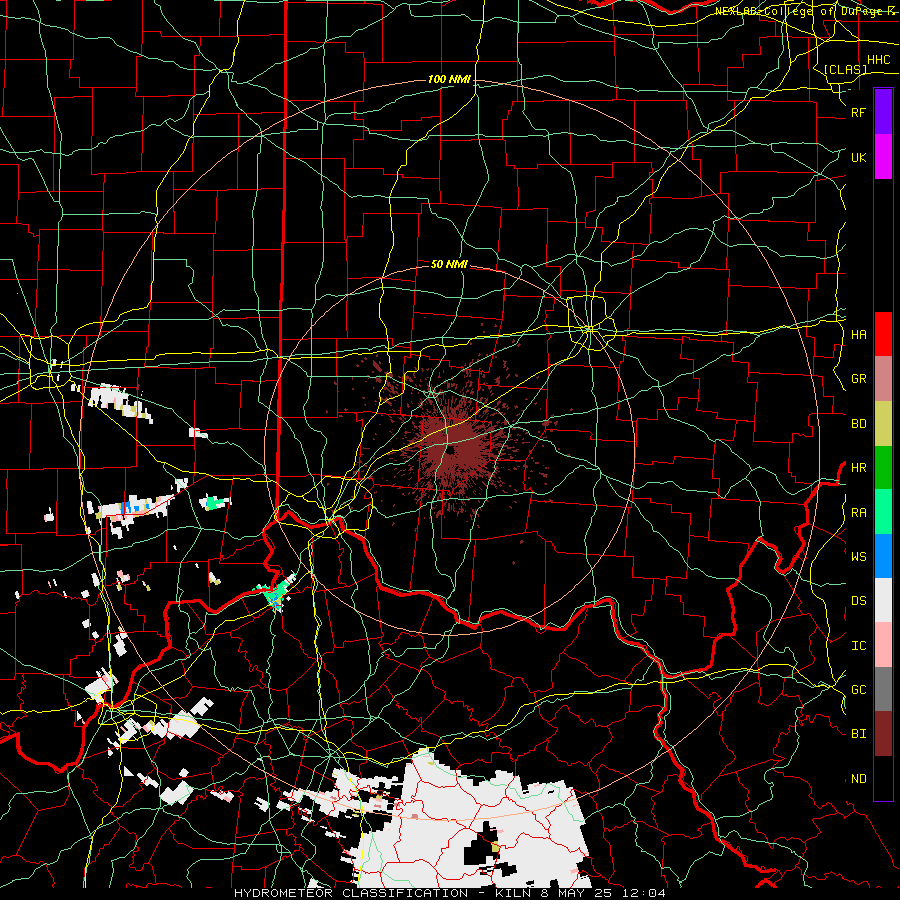
Task: Click the gray GC legend color swatch
Action: click(883, 689)
